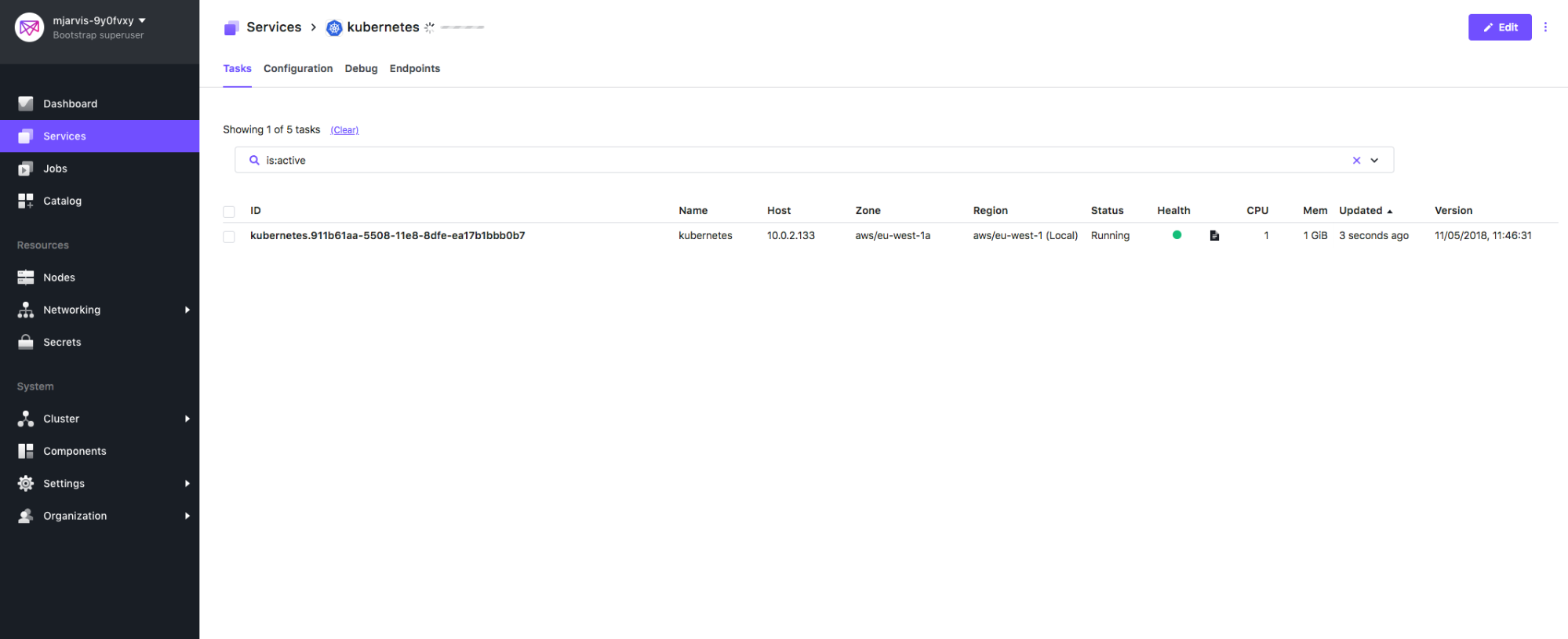Check the kubernetes task row checkbox

click(x=229, y=237)
